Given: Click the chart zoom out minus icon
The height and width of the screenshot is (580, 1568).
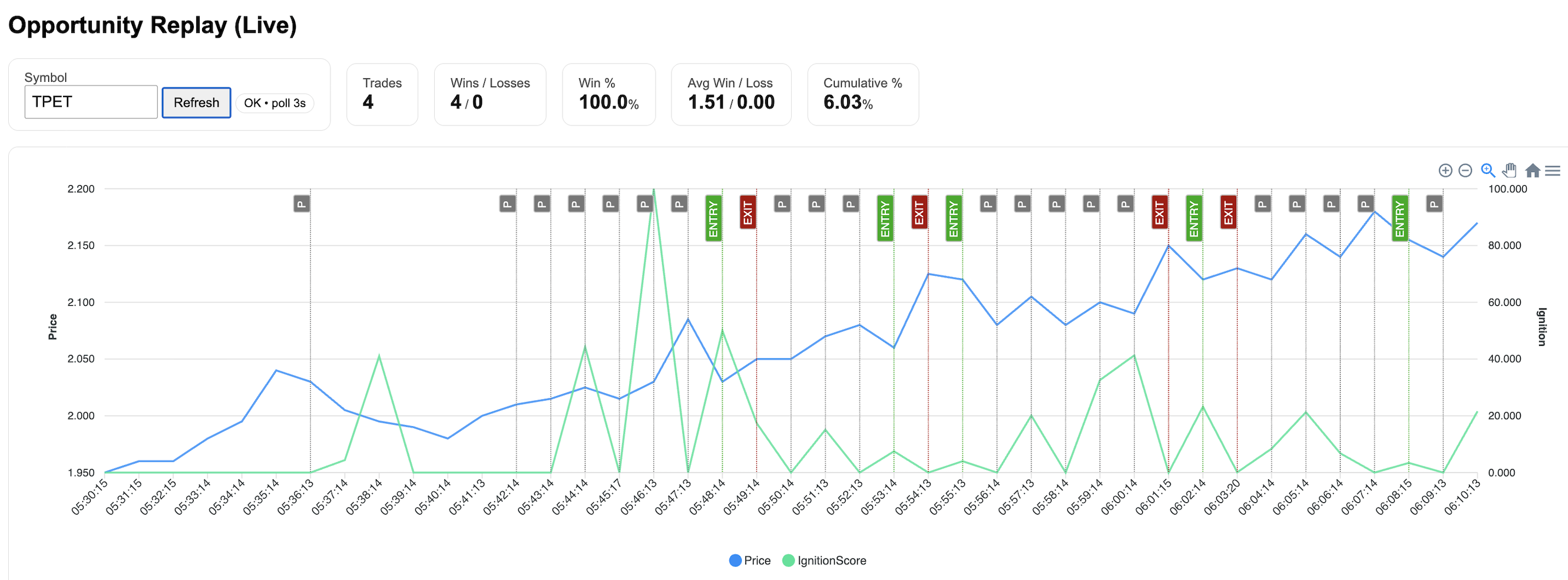Looking at the screenshot, I should click(1465, 170).
